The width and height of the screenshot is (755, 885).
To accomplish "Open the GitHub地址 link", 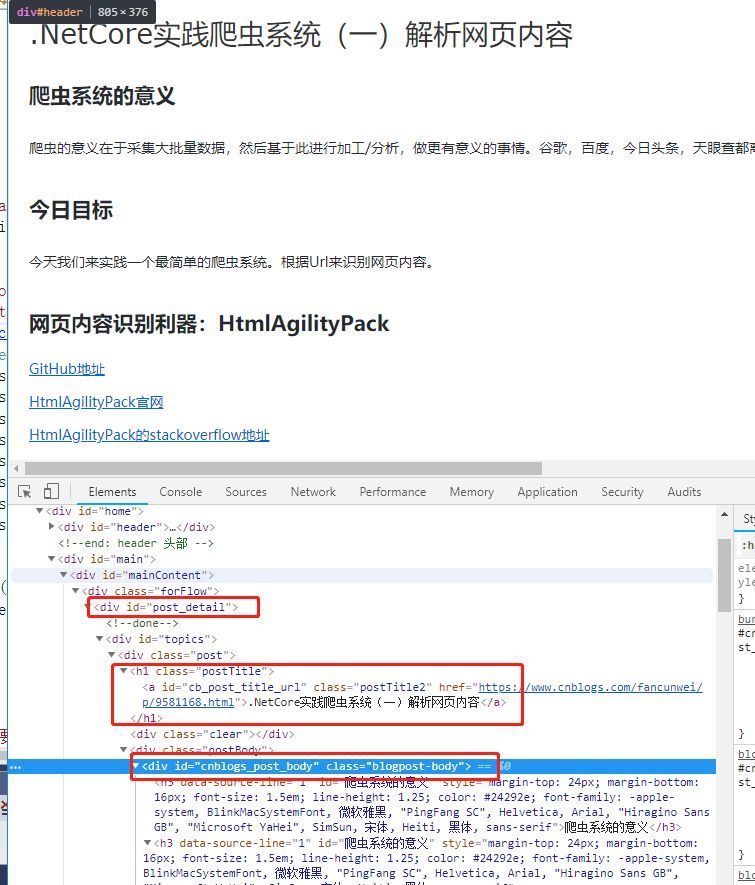I will pyautogui.click(x=67, y=369).
